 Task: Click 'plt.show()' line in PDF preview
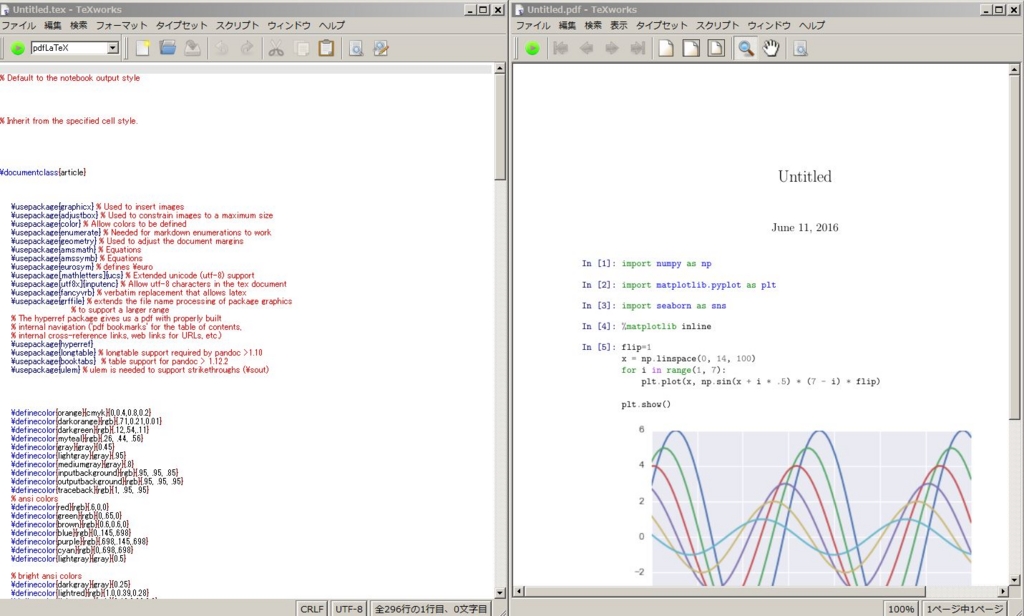pos(646,404)
